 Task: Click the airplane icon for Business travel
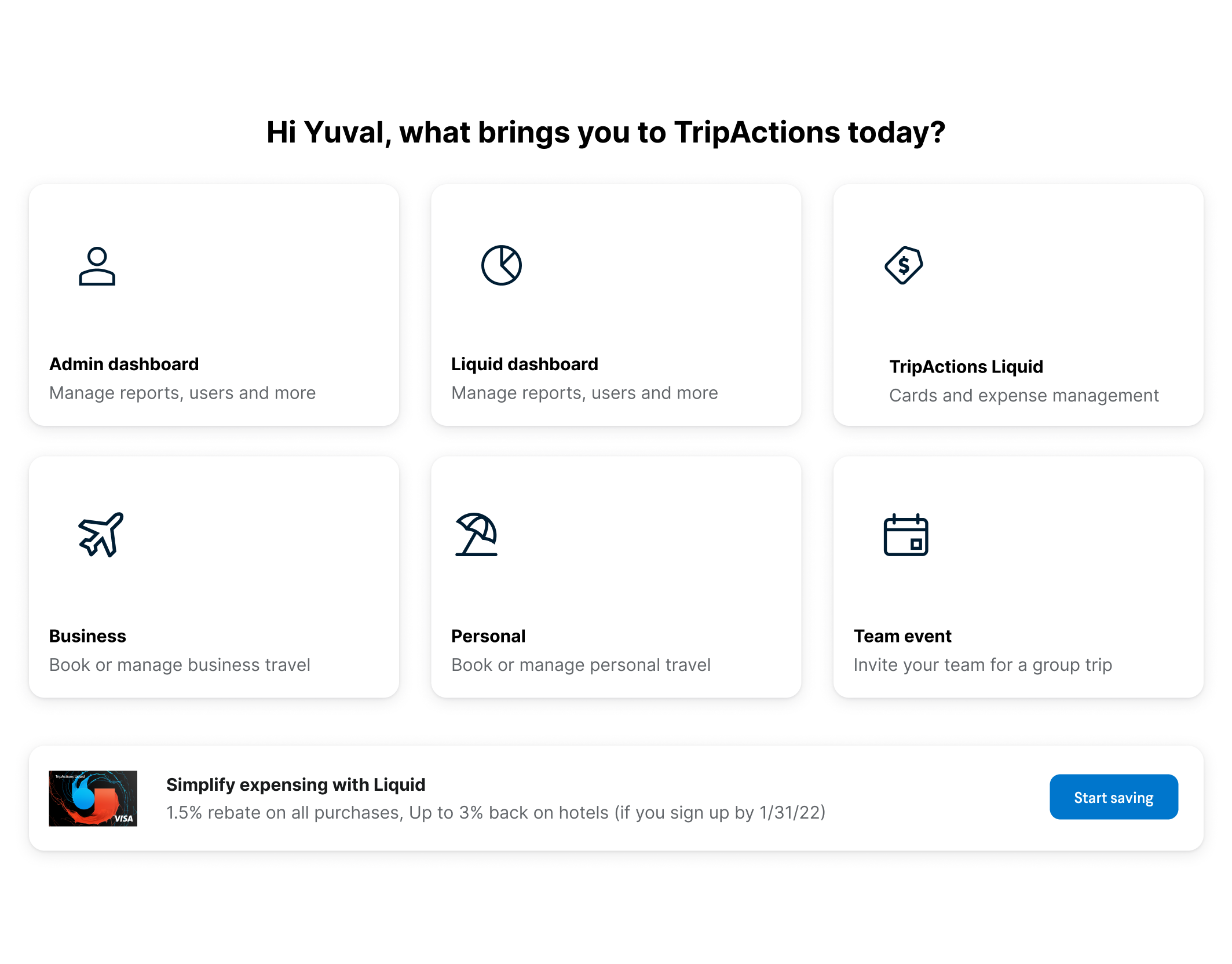[x=101, y=535]
